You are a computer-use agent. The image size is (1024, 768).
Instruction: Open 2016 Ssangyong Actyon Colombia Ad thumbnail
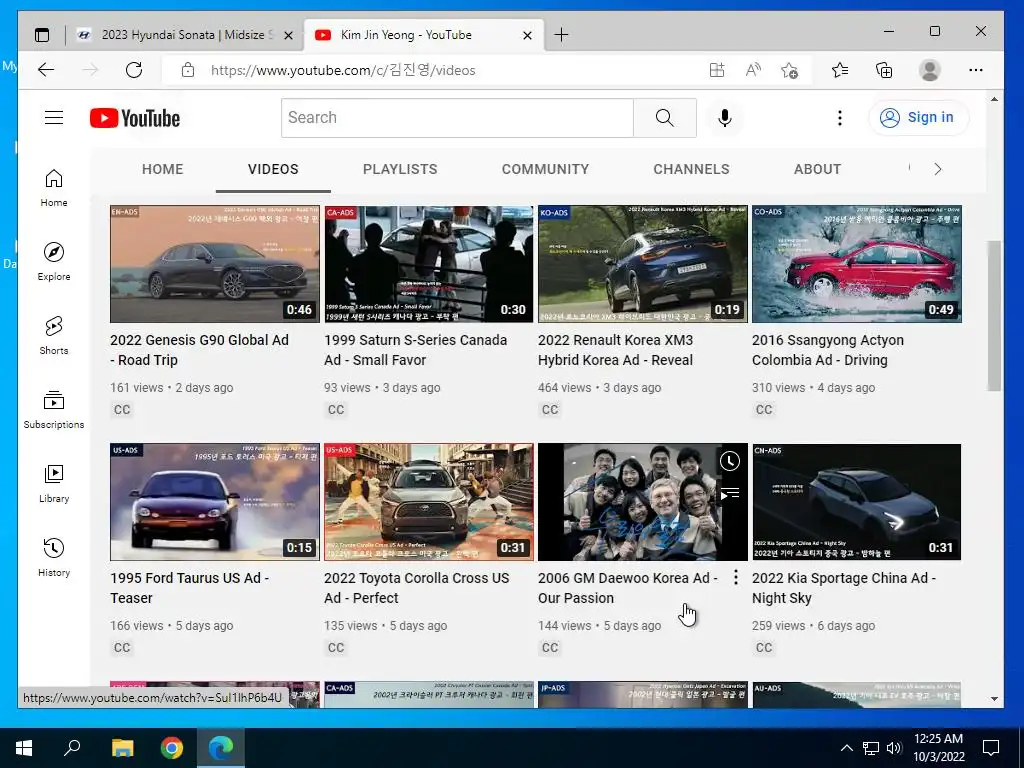(857, 264)
